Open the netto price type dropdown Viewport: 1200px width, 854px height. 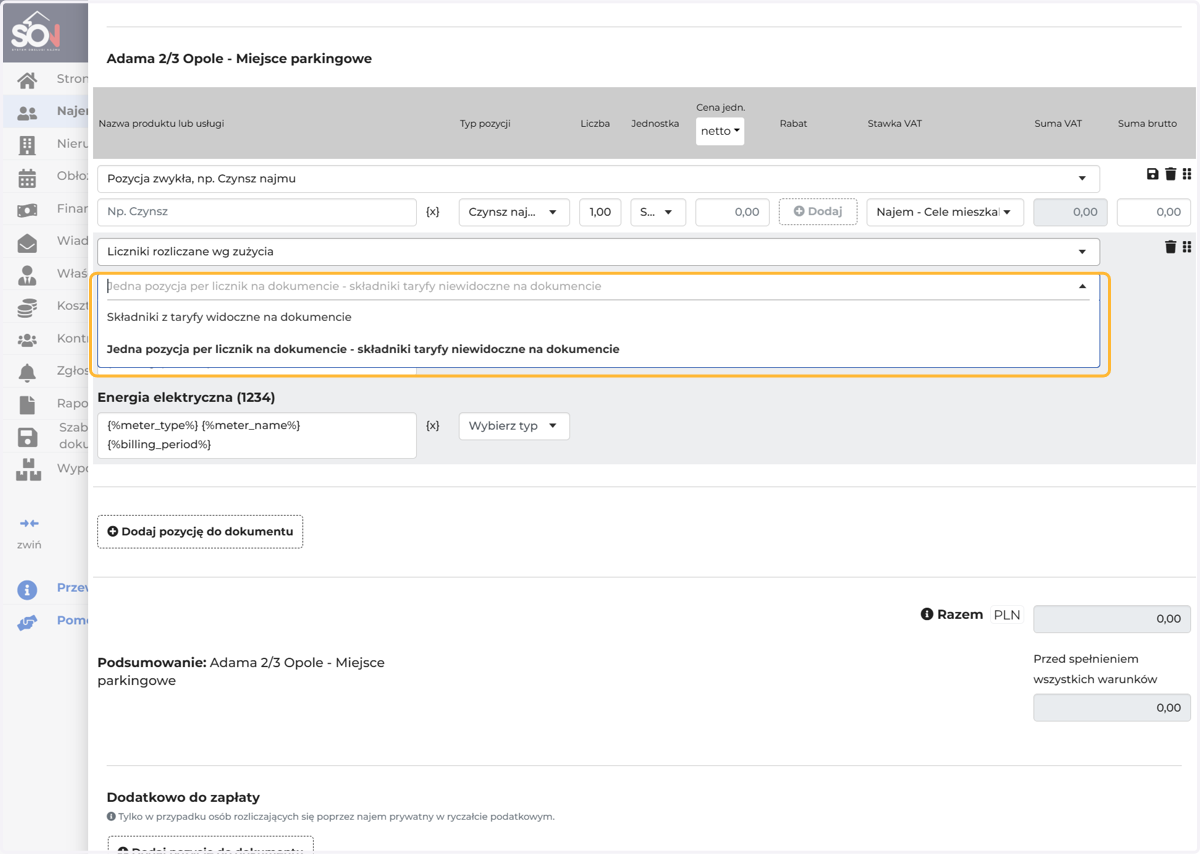[x=720, y=131]
